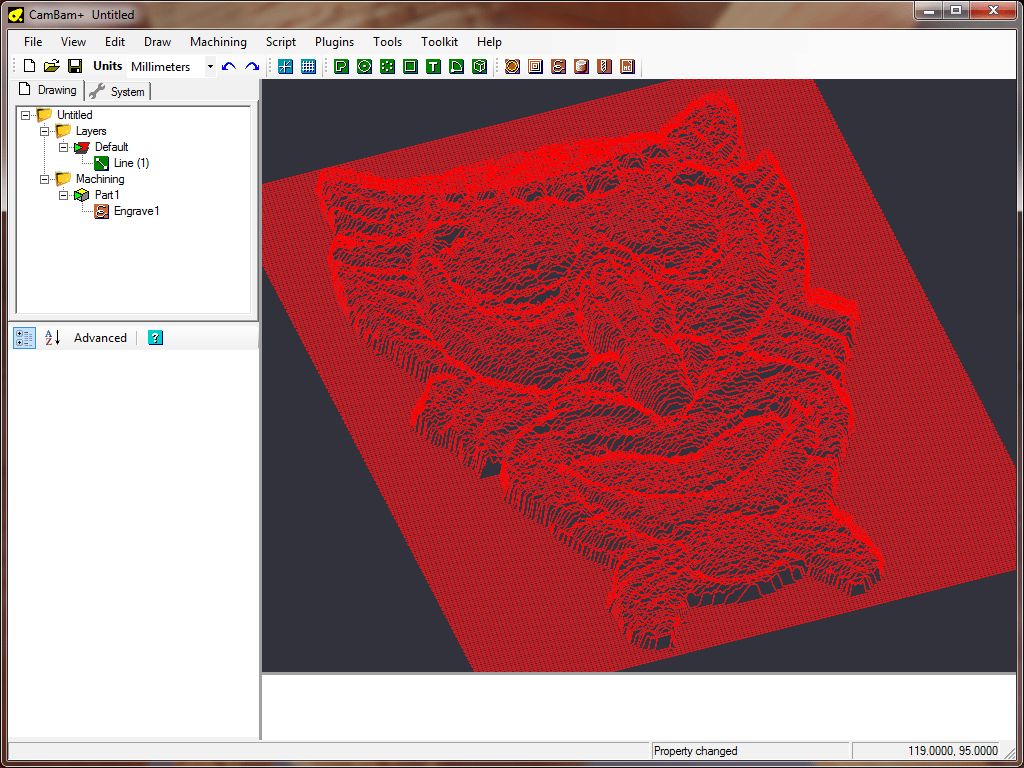Click the New file icon
Viewport: 1024px width, 768px height.
29,66
